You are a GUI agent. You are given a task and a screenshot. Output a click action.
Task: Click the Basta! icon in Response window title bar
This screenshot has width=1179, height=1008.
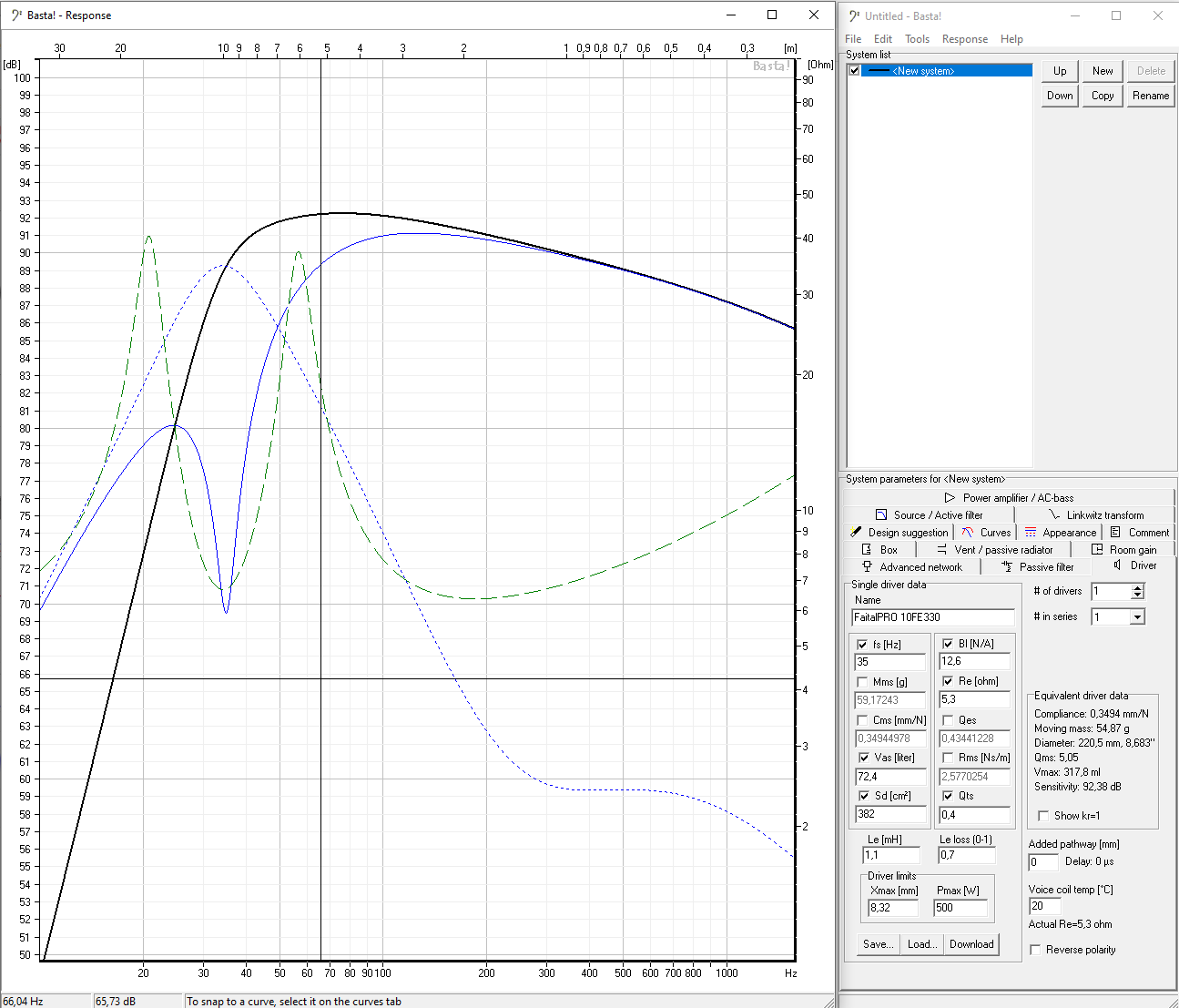coord(16,15)
